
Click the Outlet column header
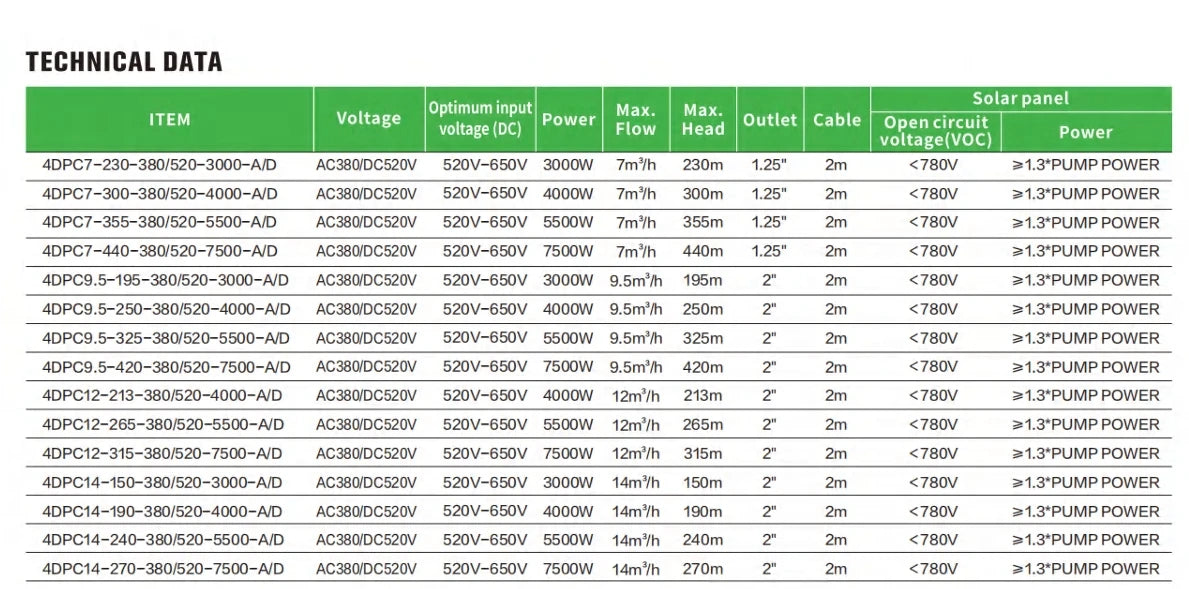coord(770,120)
